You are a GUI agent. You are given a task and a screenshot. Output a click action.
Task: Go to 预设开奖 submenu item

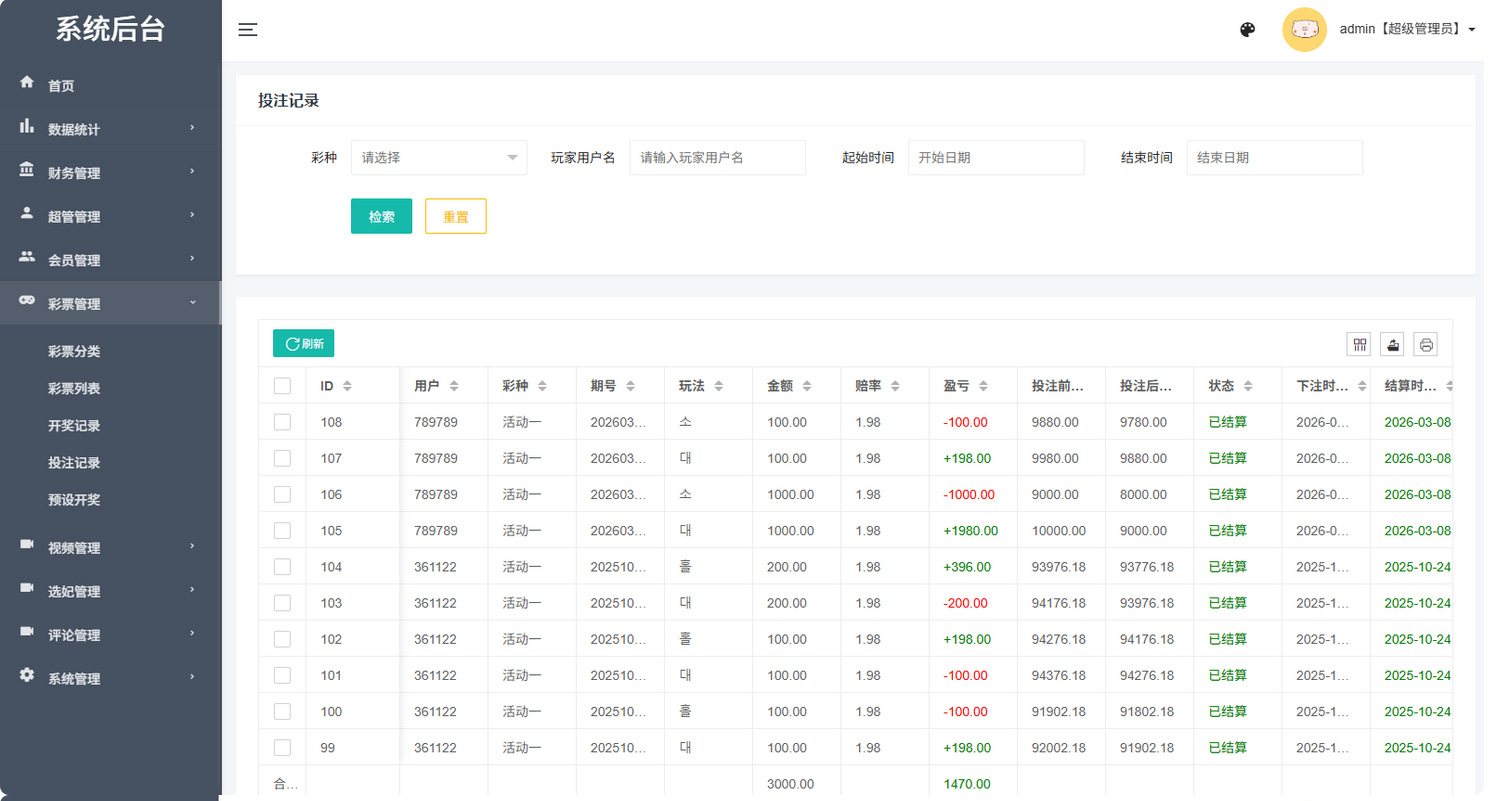click(x=74, y=500)
